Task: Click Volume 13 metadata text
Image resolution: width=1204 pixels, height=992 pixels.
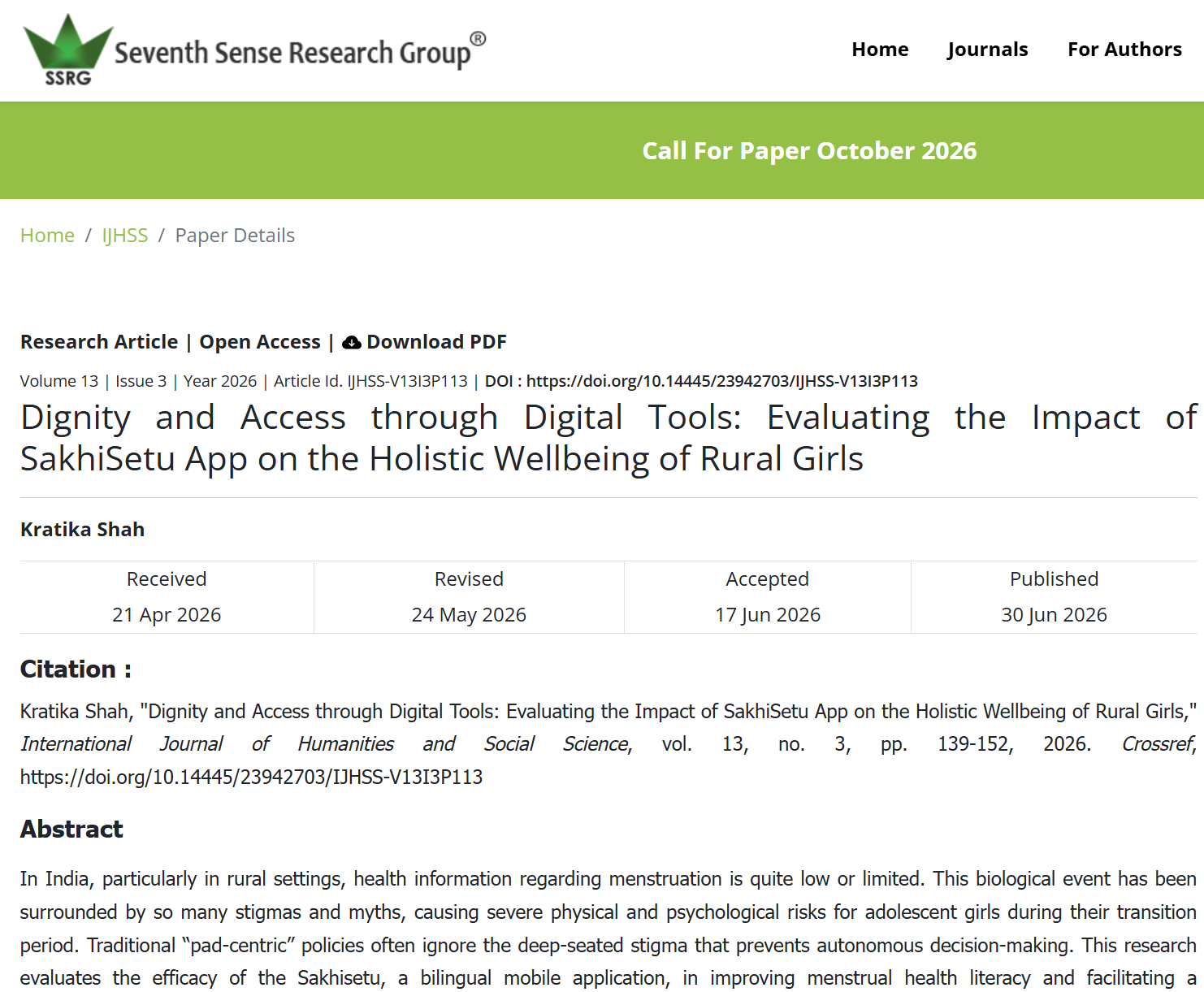Action: 59,381
